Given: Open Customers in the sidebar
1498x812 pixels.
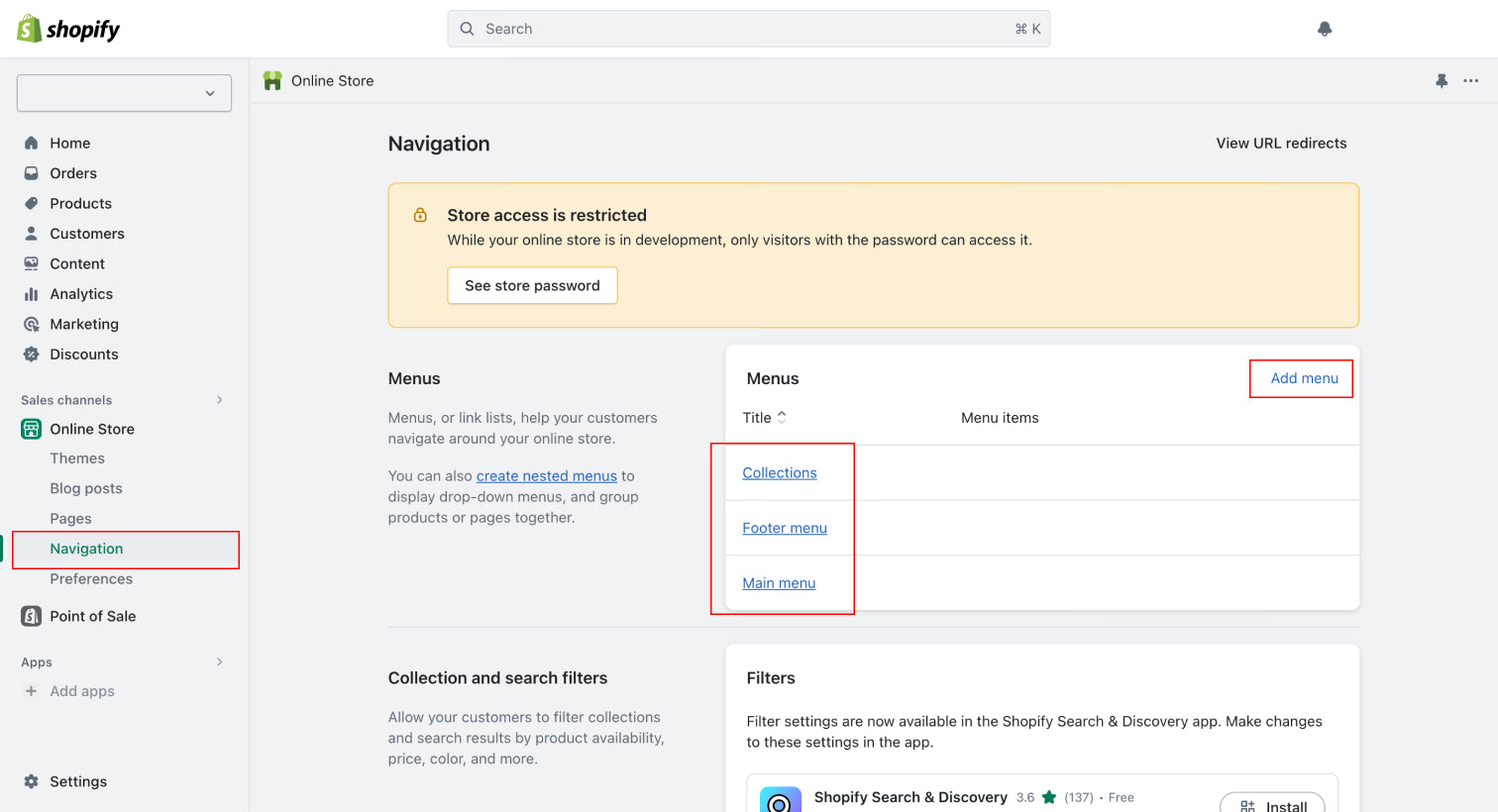Looking at the screenshot, I should coord(87,234).
